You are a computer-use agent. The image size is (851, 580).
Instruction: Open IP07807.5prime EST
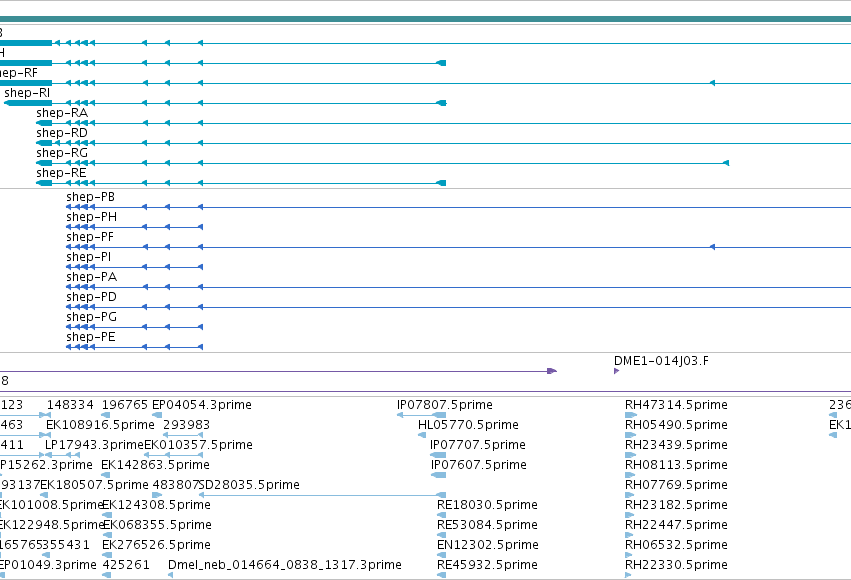click(x=444, y=405)
